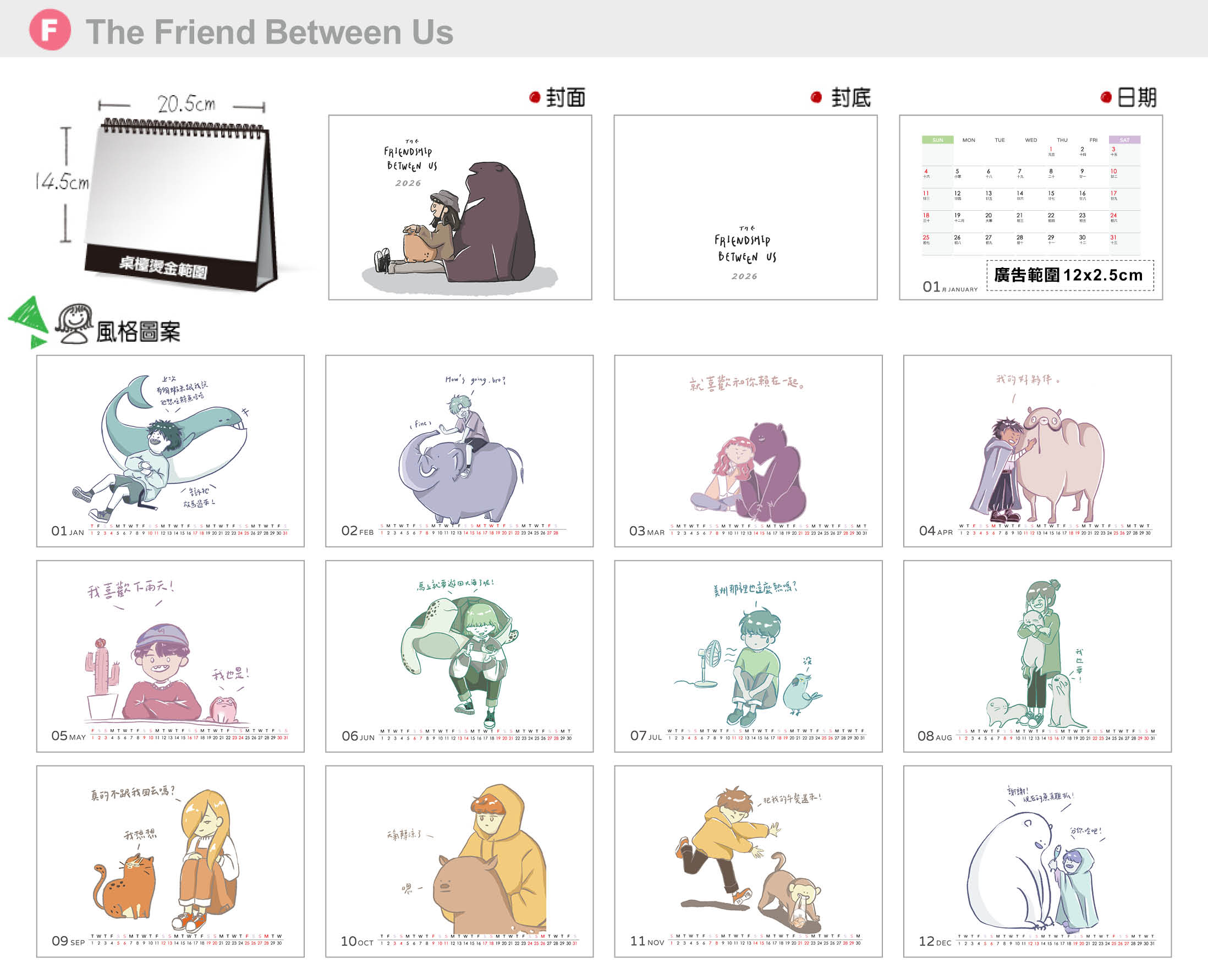Select the 04 APR camel illustration
Image resolution: width=1208 pixels, height=980 pixels.
1037,451
